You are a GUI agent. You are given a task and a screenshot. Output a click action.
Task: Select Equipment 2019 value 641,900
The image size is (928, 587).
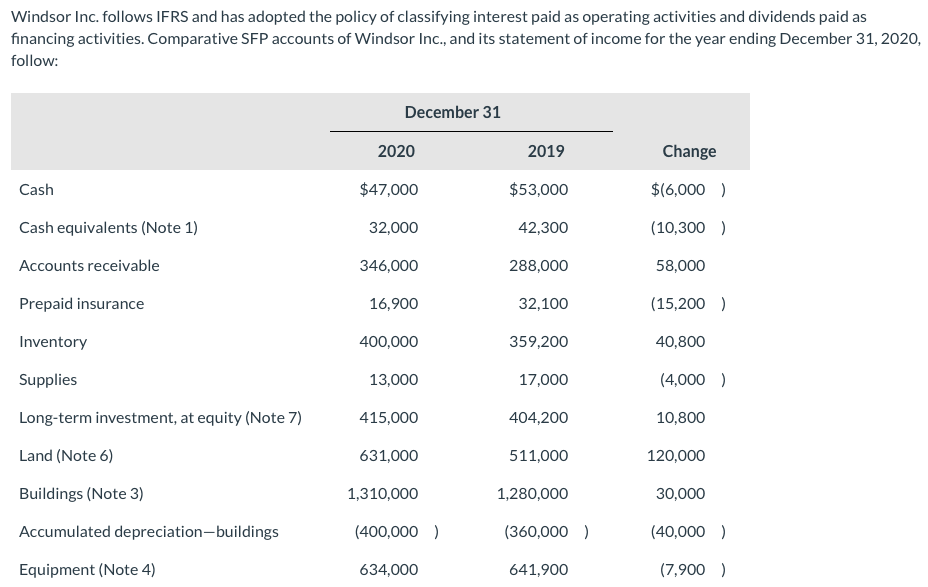coord(539,569)
